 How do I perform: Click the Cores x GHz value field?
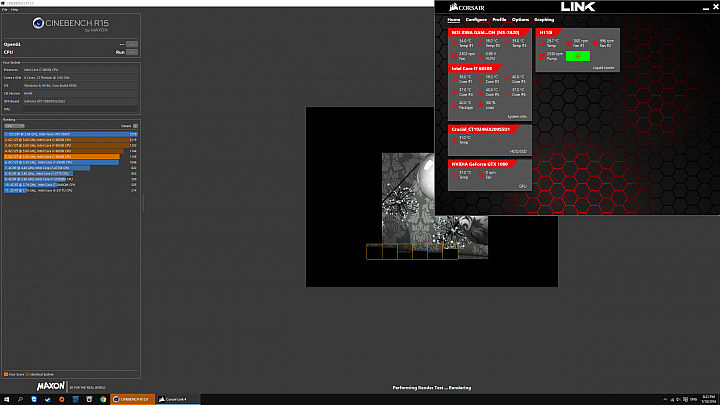click(80, 78)
